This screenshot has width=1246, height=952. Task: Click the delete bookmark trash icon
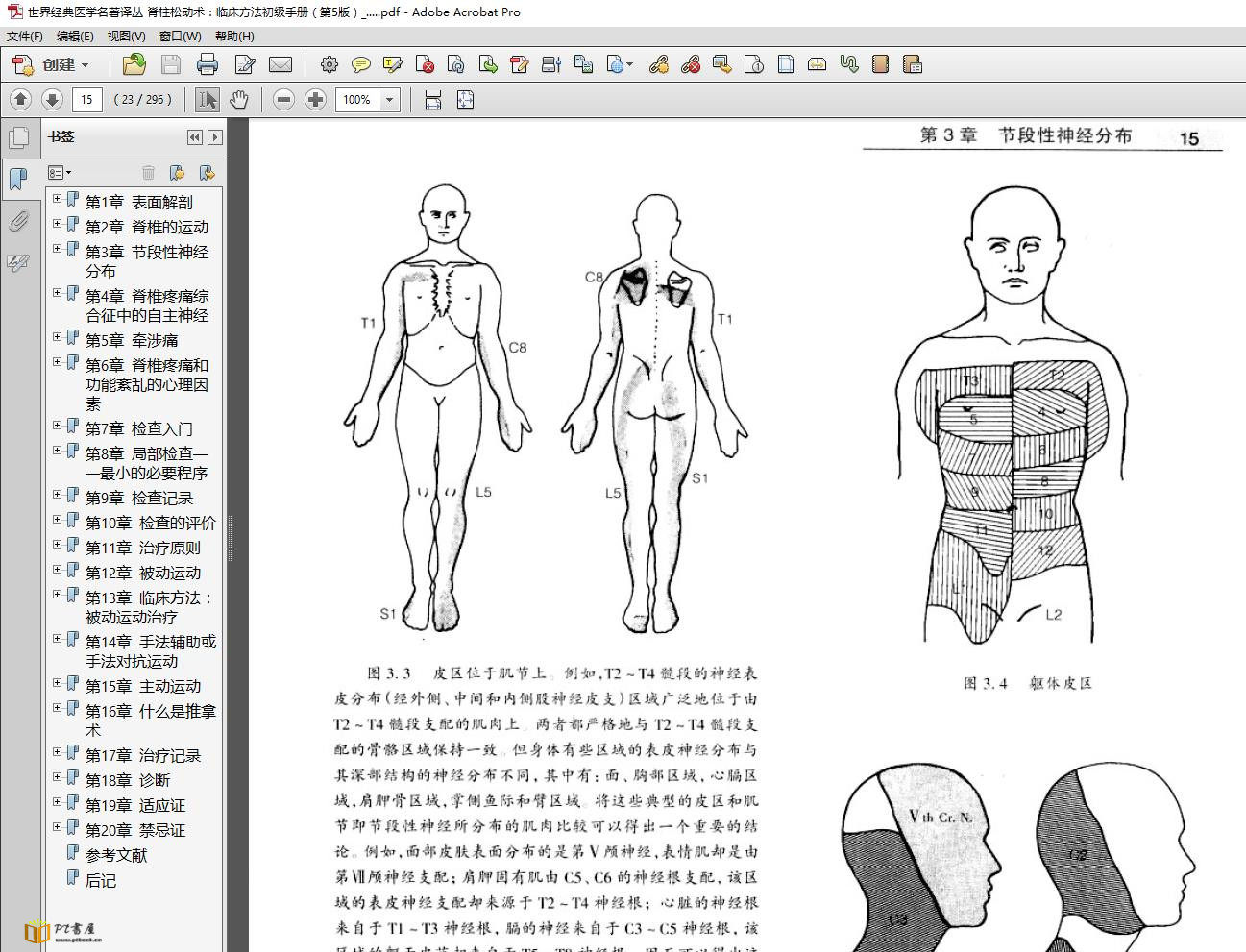(148, 173)
